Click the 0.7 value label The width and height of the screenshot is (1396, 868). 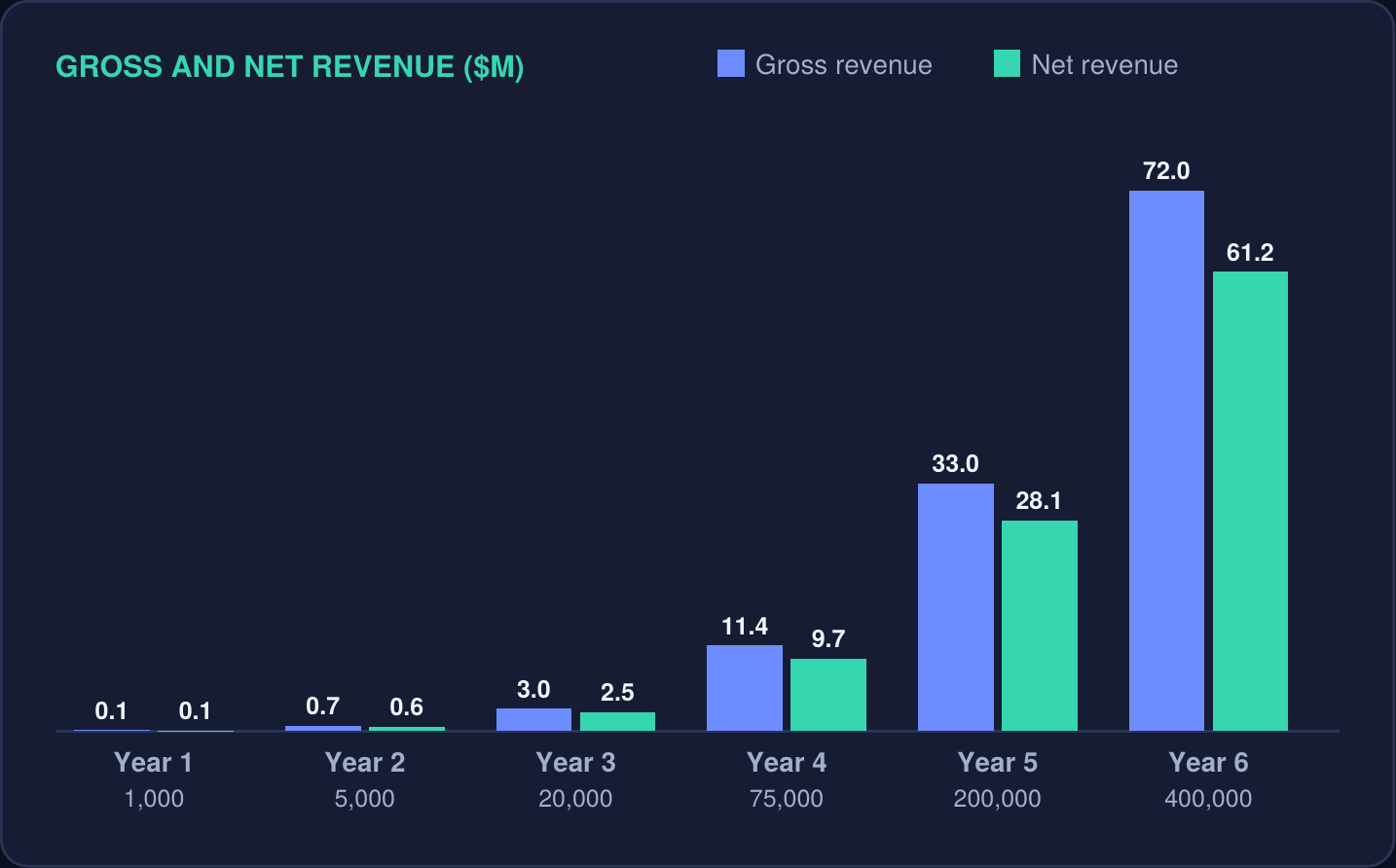(x=322, y=706)
